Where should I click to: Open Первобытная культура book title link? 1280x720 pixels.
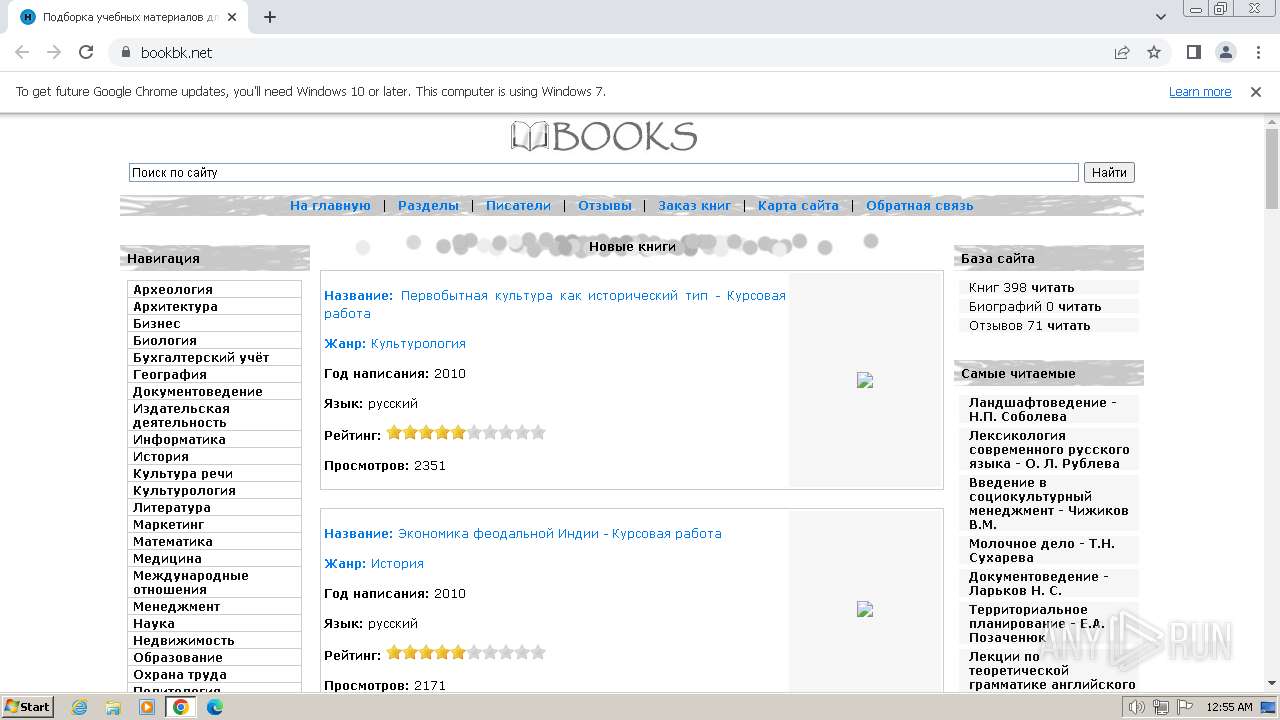555,304
